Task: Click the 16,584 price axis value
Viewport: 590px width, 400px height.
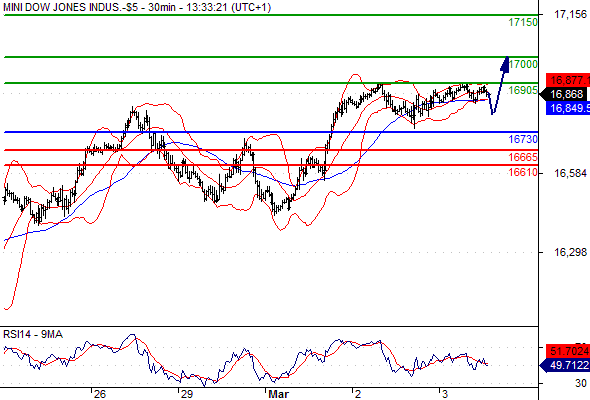Action: click(570, 173)
